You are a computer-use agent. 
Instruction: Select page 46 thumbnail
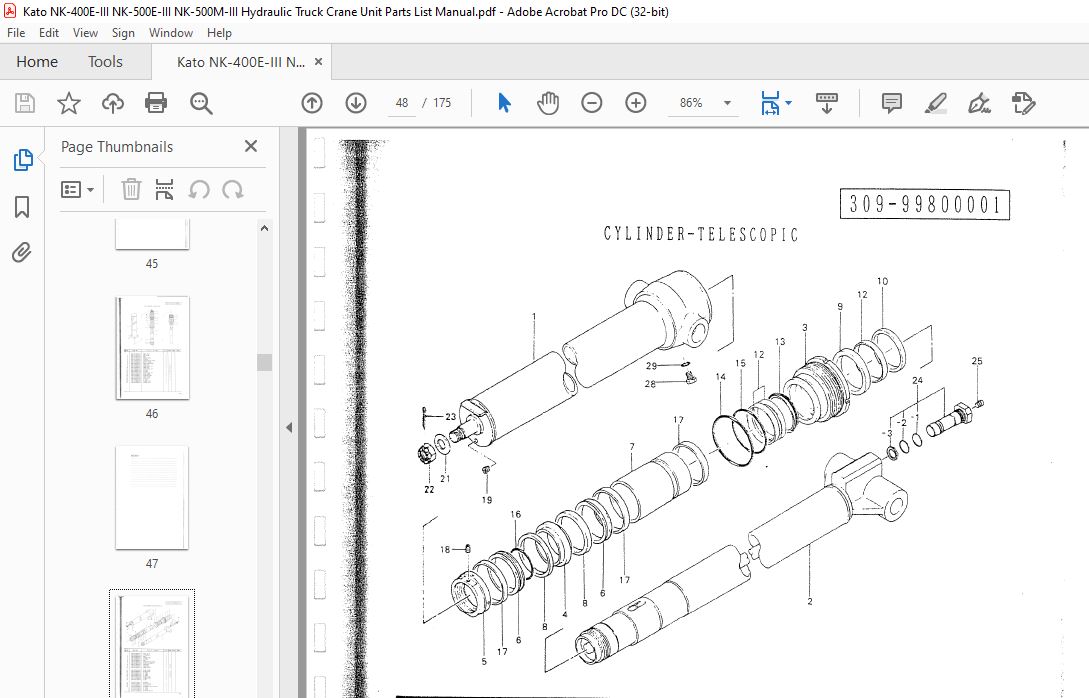[x=152, y=348]
